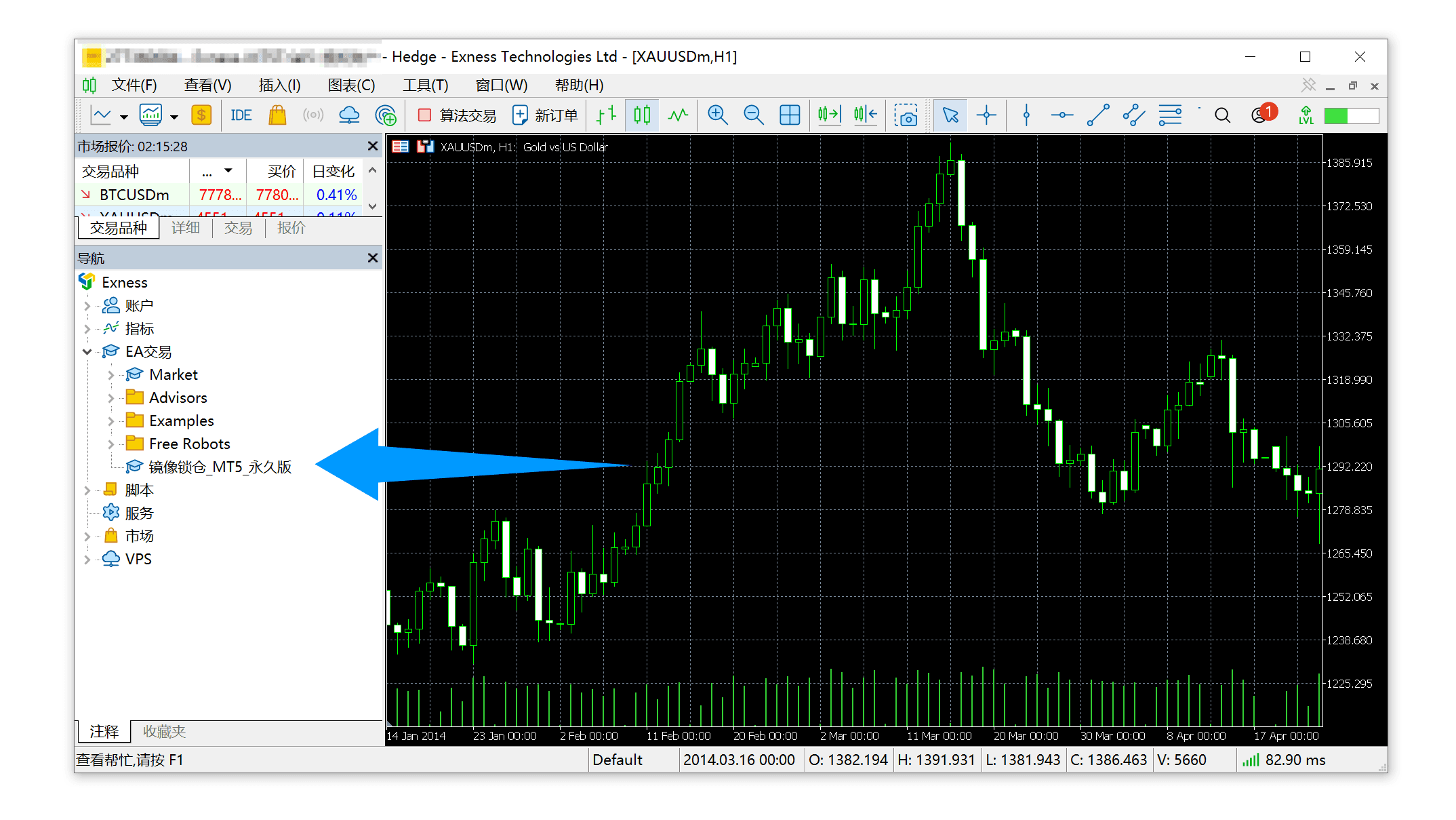Toggle algorithmic trading (算法交易)
The image size is (1456, 820).
pyautogui.click(x=457, y=115)
